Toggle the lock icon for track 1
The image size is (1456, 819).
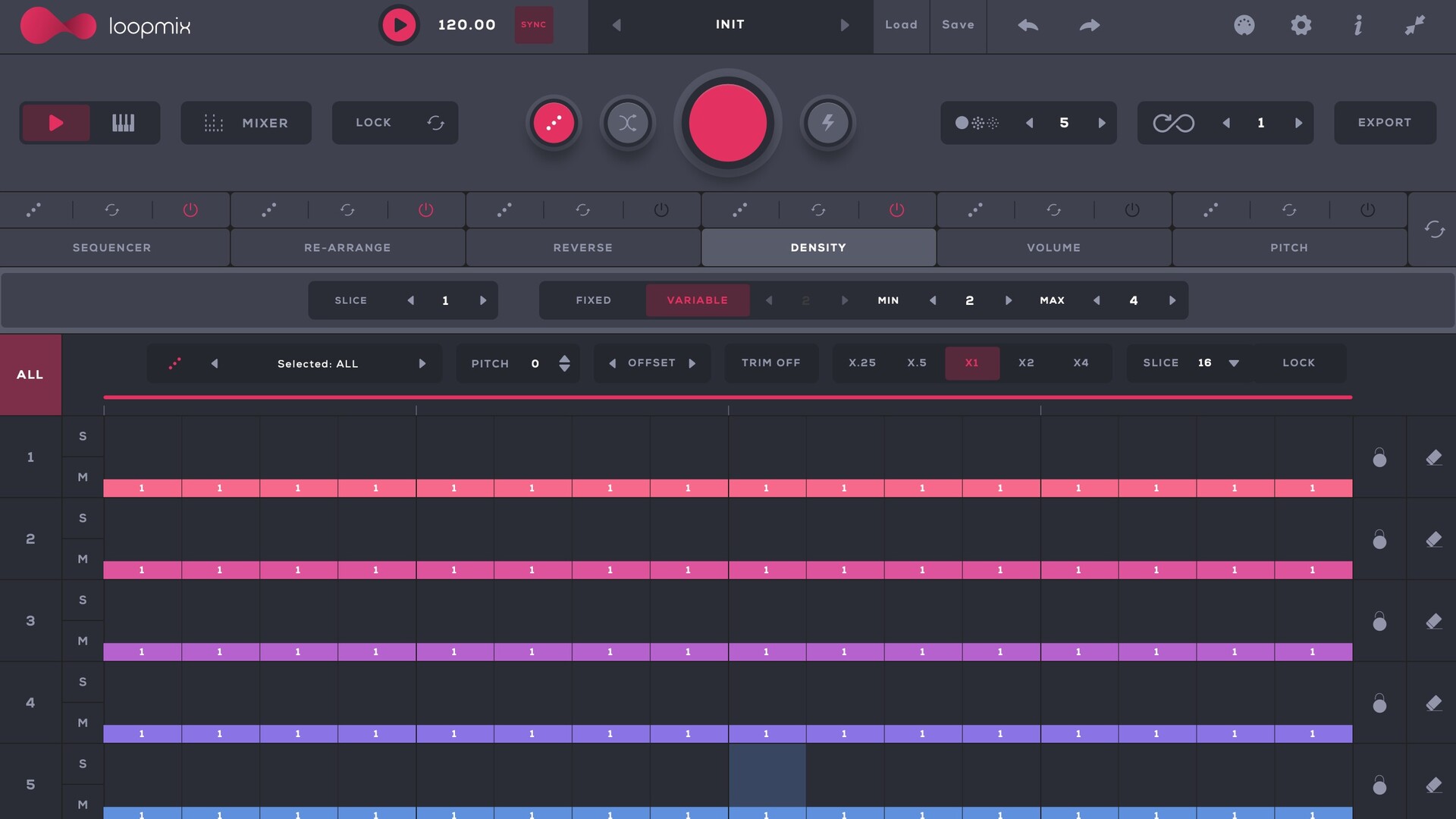pyautogui.click(x=1379, y=457)
